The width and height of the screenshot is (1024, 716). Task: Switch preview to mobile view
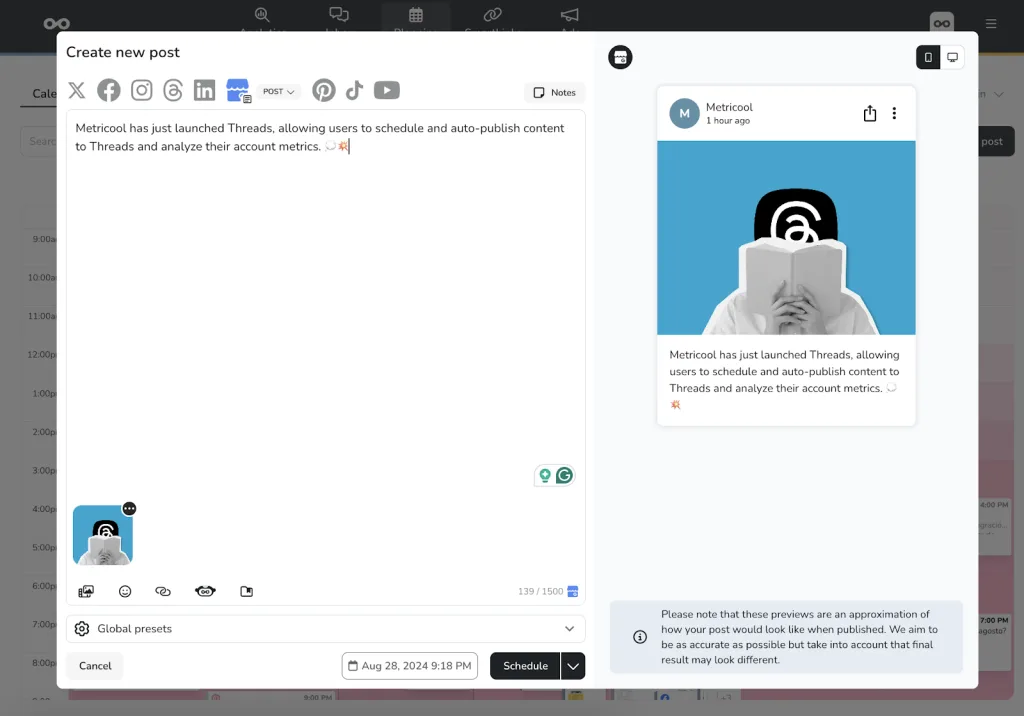pos(928,57)
